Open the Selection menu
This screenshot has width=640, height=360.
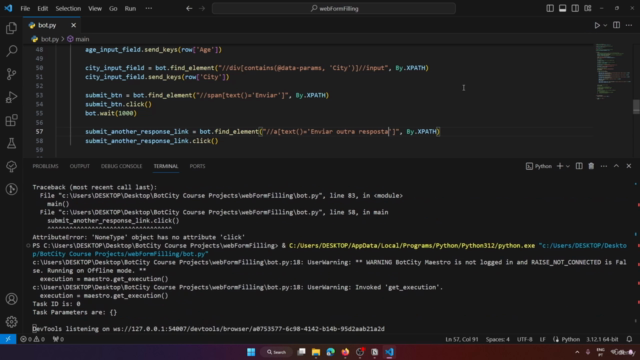coord(68,8)
